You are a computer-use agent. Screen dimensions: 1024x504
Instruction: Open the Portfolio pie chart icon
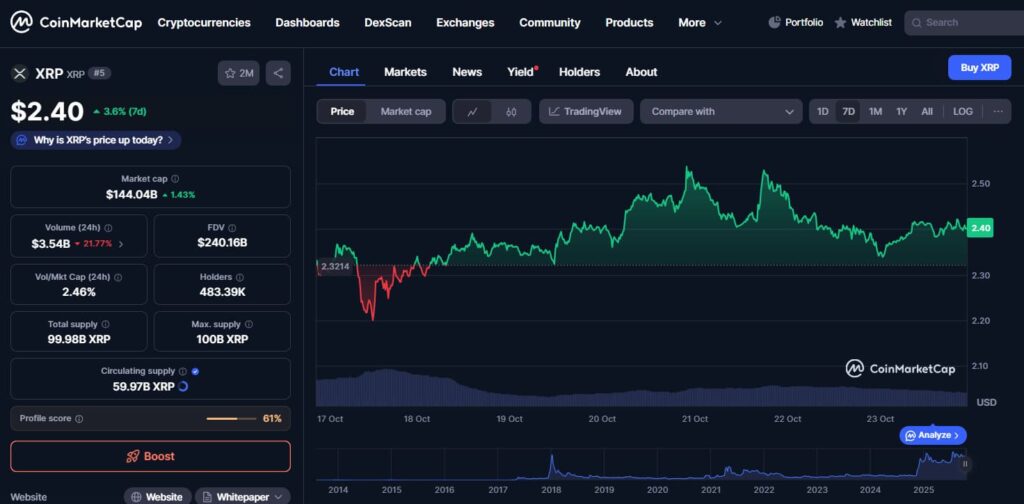[x=775, y=22]
